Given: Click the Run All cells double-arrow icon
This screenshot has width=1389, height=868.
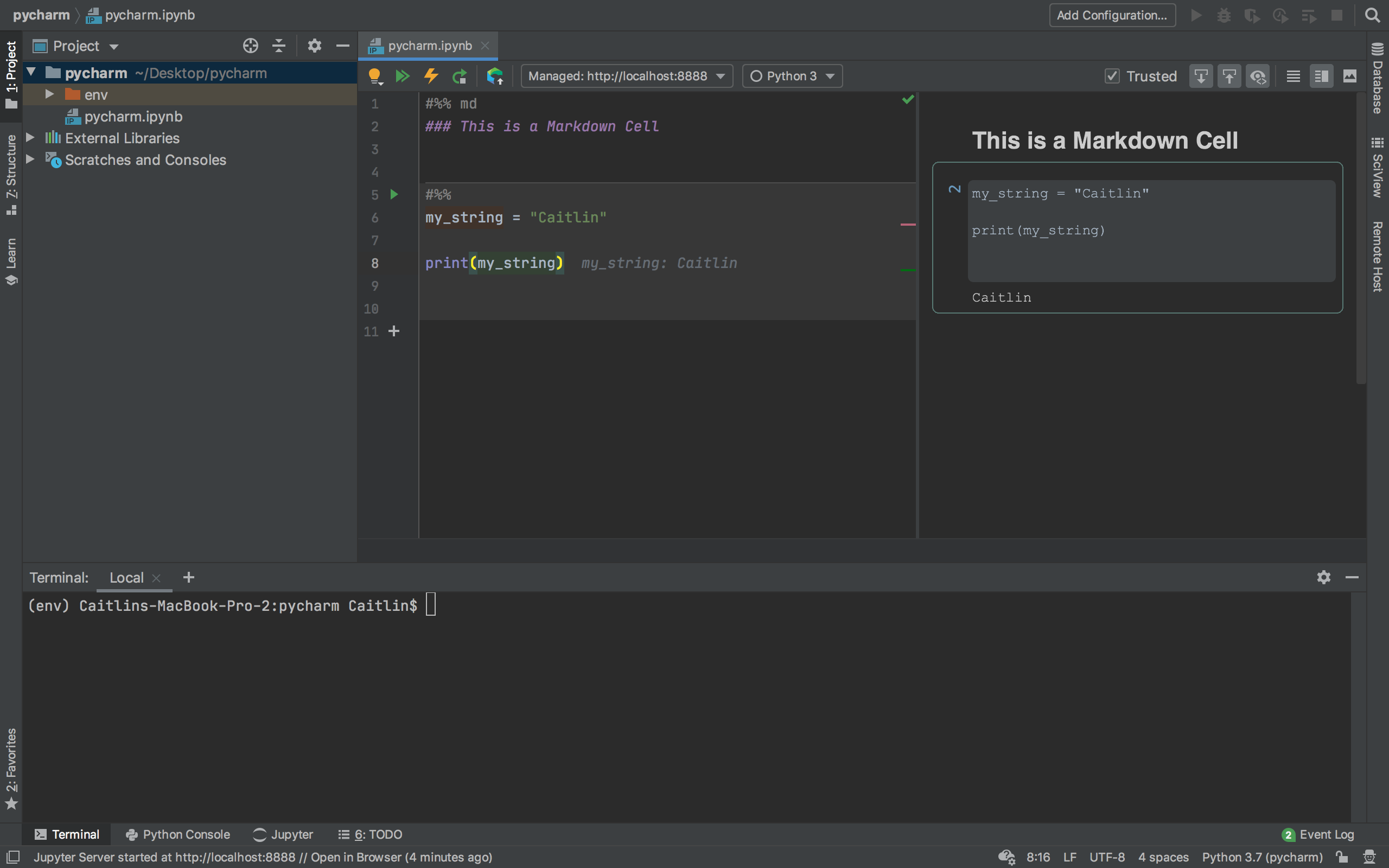Looking at the screenshot, I should [403, 76].
